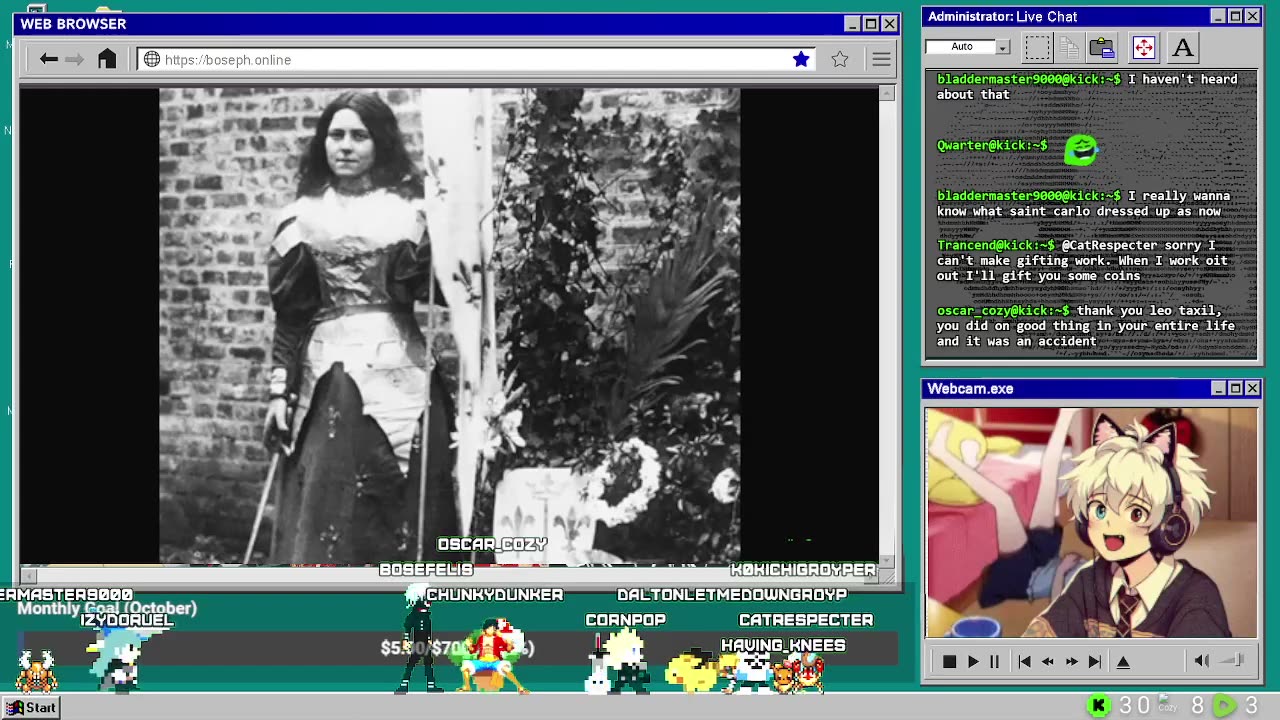The width and height of the screenshot is (1280, 720).
Task: Minimize the Webcam.exe window
Action: click(1218, 388)
